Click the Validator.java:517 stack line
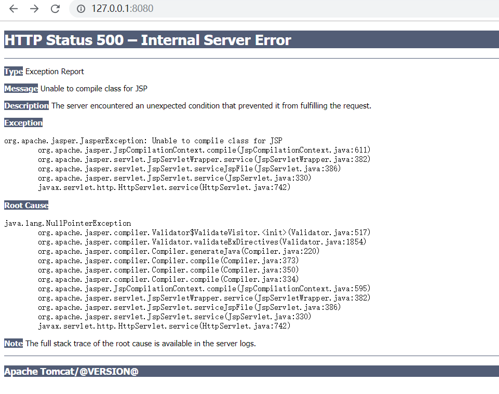499x394 pixels. pyautogui.click(x=204, y=232)
